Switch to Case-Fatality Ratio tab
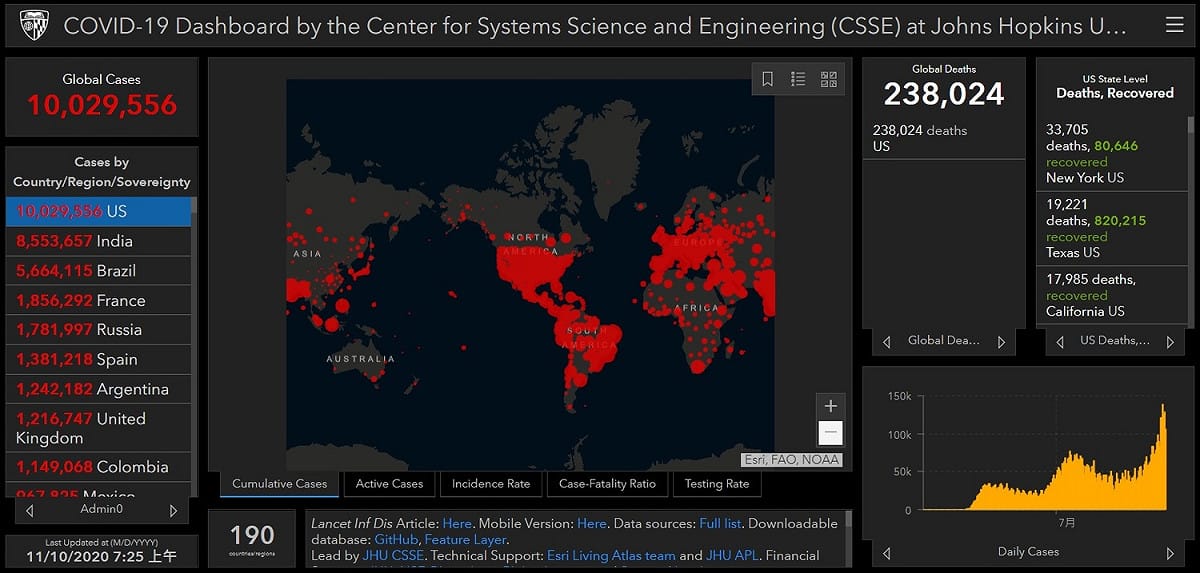1200x573 pixels. tap(607, 484)
